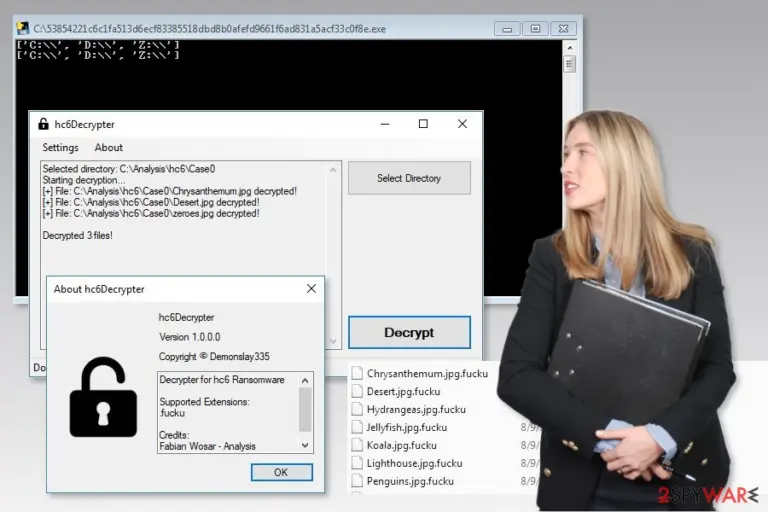This screenshot has height=512, width=768.
Task: Click the Lighthouse.jpg.fucku file icon
Action: pos(357,463)
